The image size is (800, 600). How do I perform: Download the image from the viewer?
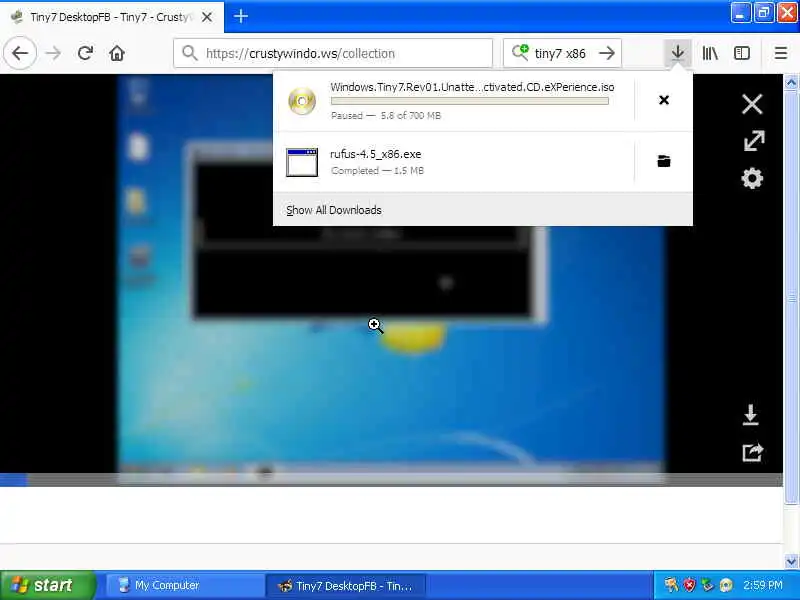click(751, 415)
